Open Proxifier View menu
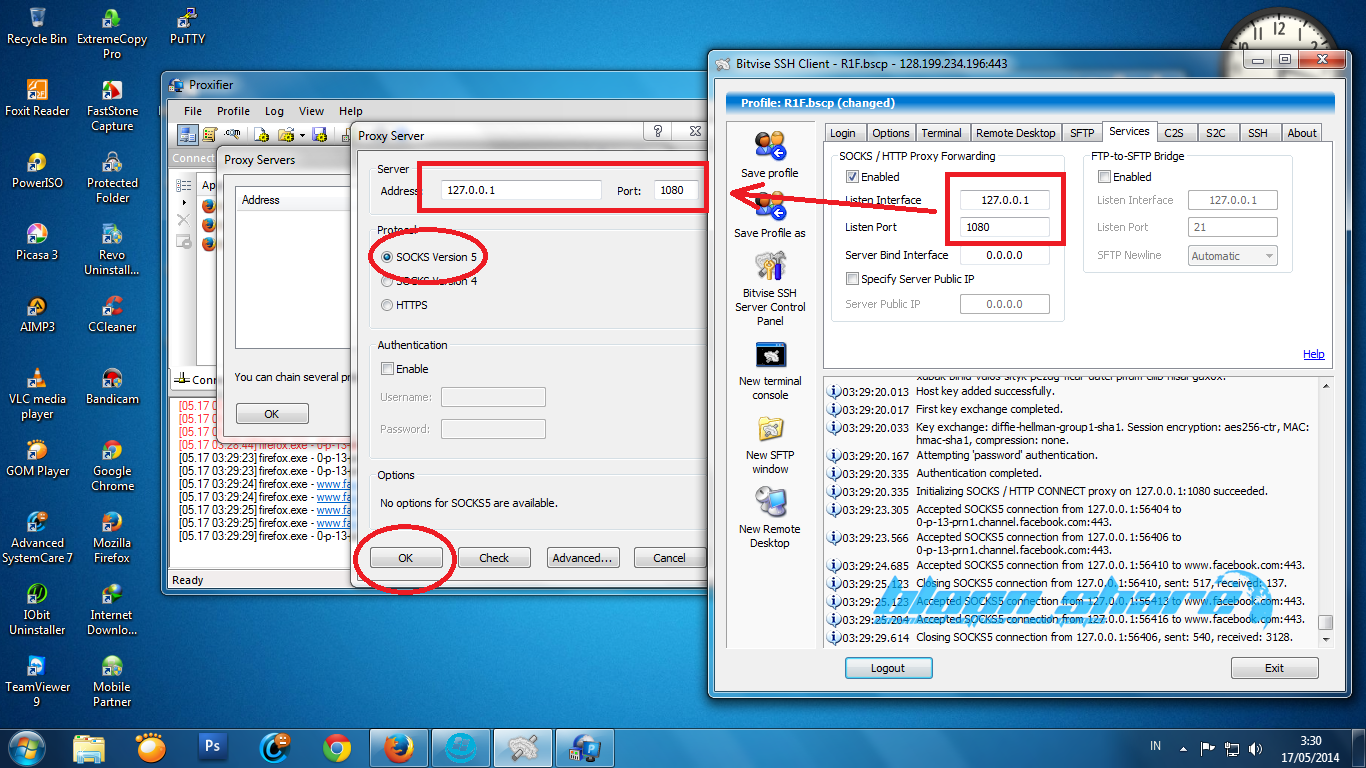Viewport: 1366px width, 768px height. 311,111
